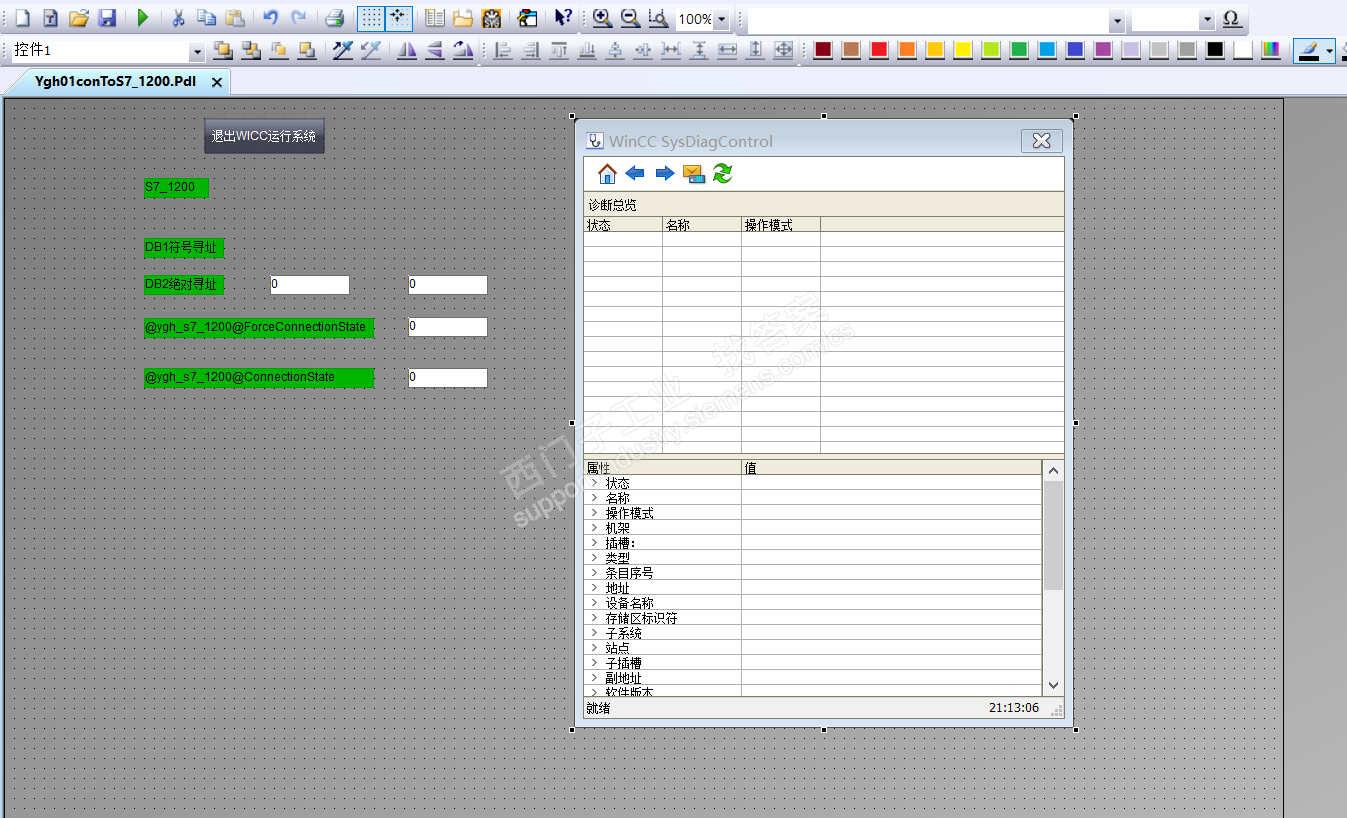Screen dimensions: 1347x818
Task: Toggle snap to grid button
Action: 398,18
